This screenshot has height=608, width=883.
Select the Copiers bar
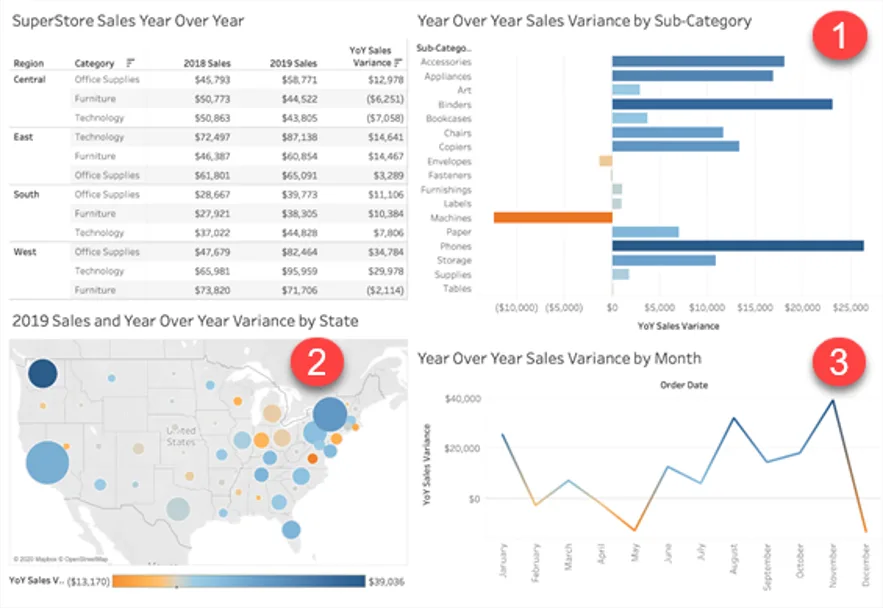click(676, 146)
